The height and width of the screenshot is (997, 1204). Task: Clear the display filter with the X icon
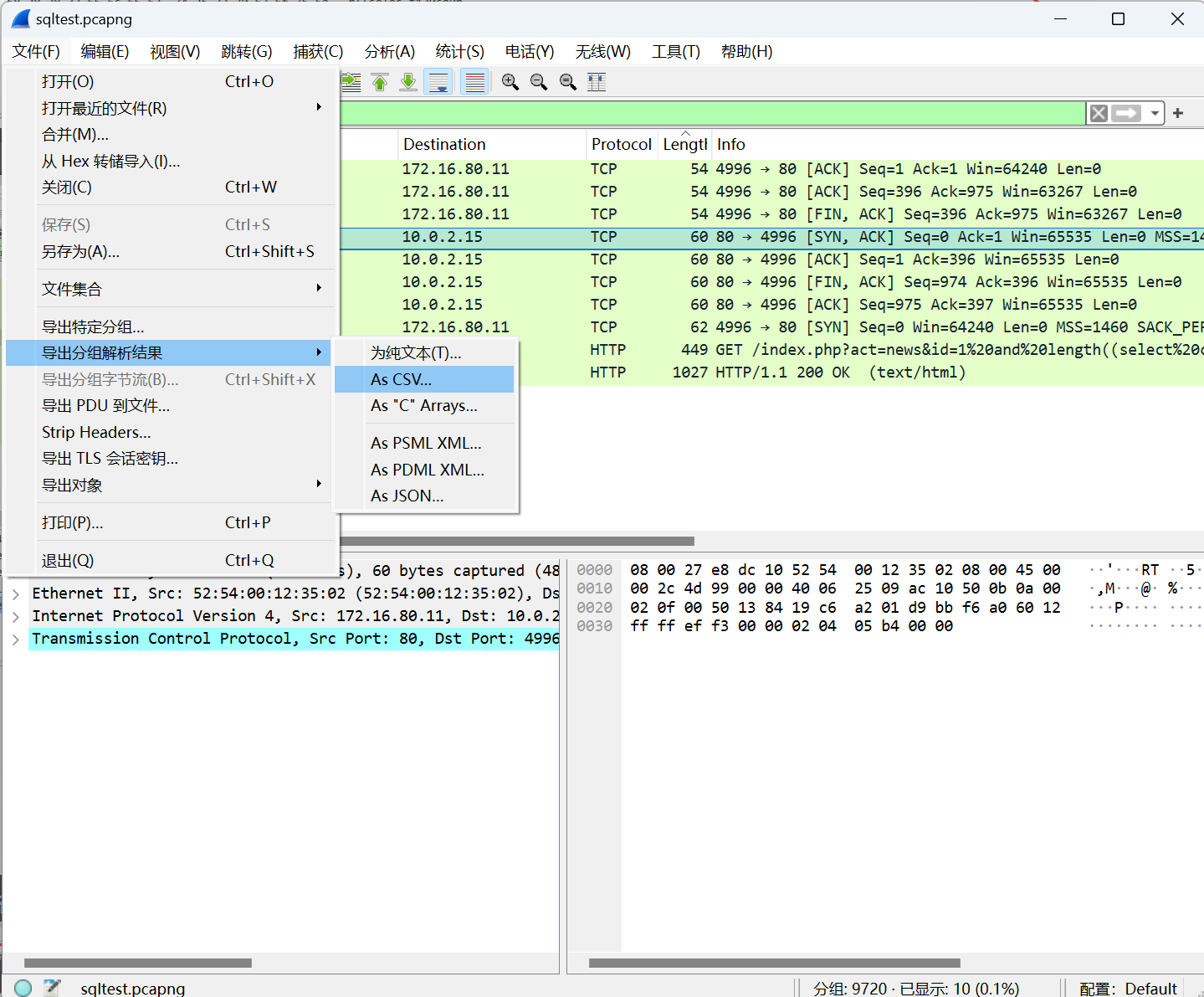[1099, 113]
